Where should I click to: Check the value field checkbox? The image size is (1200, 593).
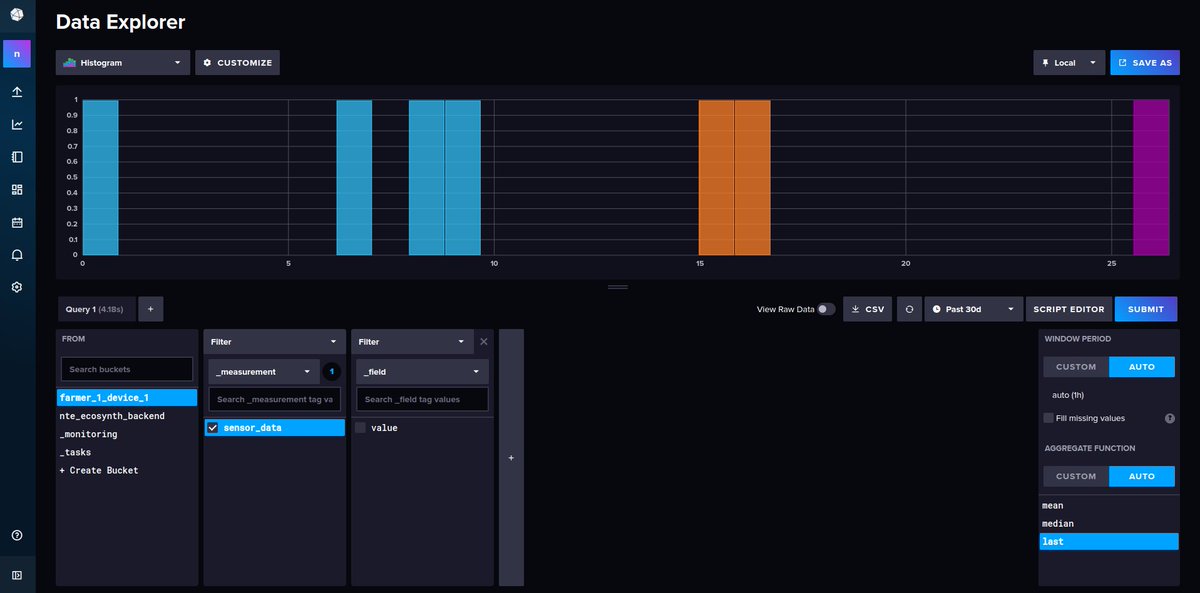pos(360,428)
